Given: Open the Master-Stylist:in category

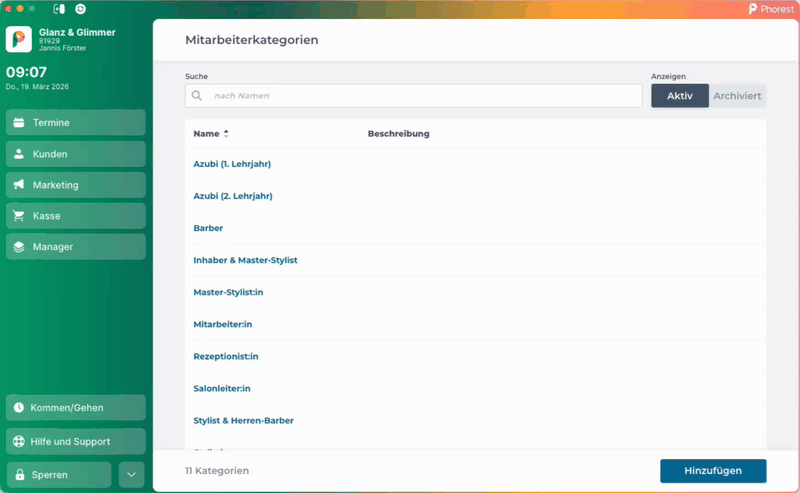Looking at the screenshot, I should click(228, 292).
